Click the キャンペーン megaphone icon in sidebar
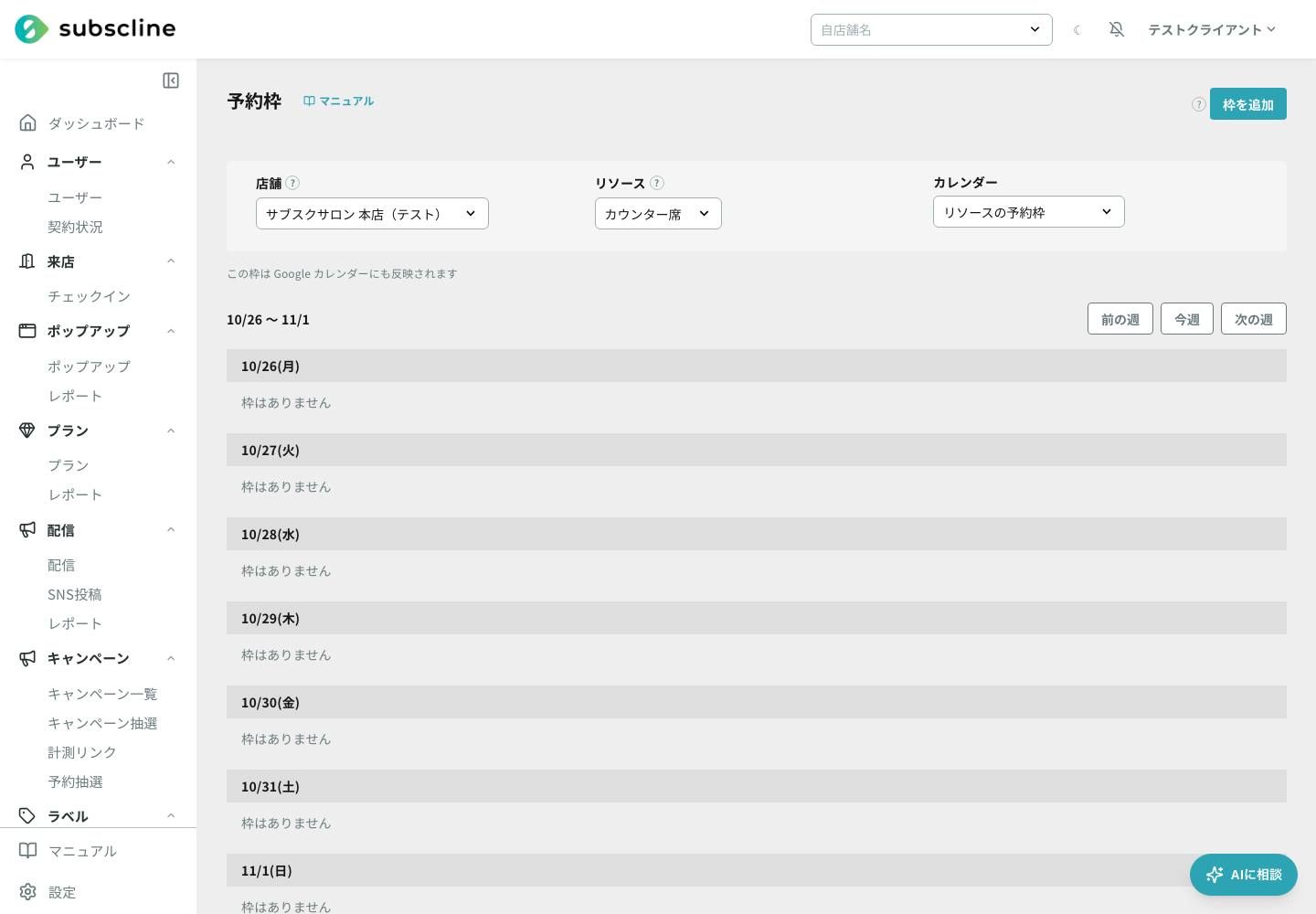Viewport: 1316px width, 914px height. point(28,658)
